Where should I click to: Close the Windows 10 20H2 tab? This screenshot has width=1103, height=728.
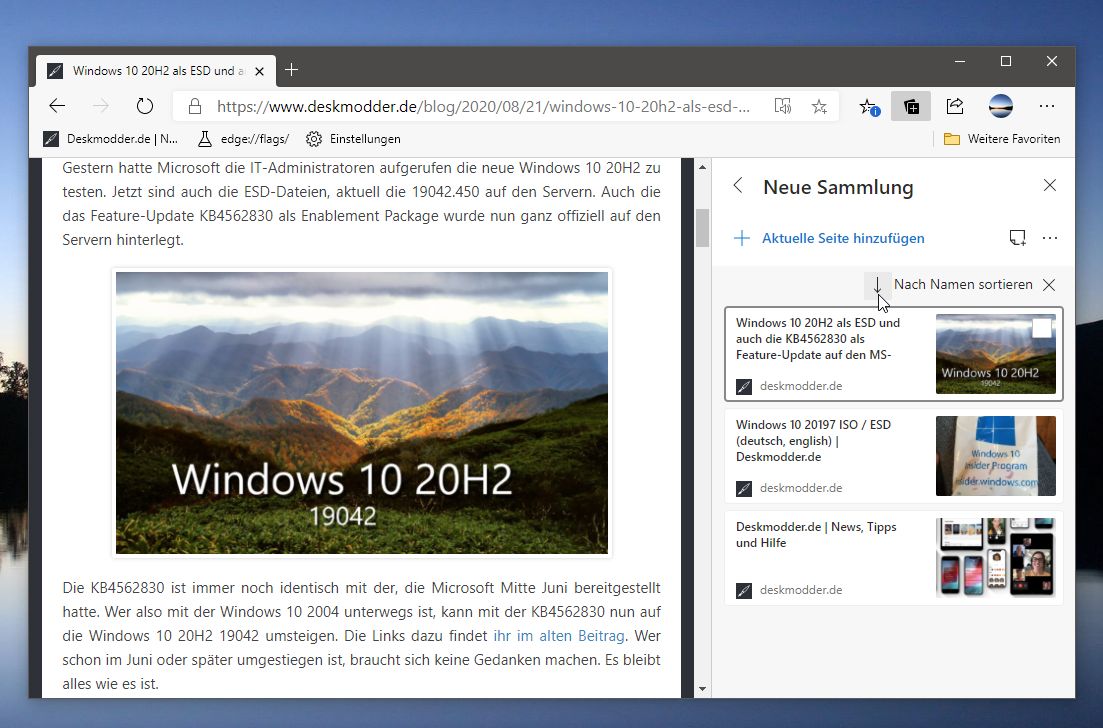point(260,71)
